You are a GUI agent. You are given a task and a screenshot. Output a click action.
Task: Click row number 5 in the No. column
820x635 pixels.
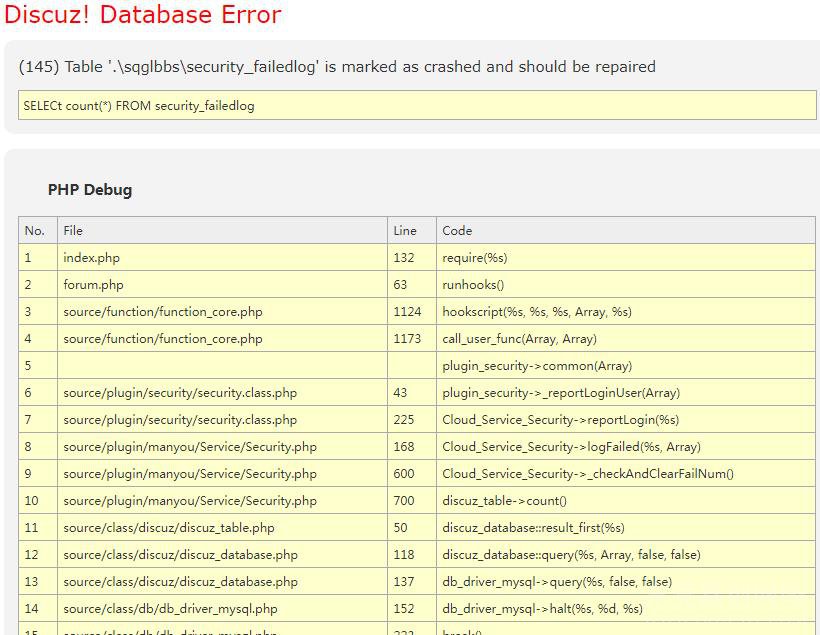[x=28, y=366]
